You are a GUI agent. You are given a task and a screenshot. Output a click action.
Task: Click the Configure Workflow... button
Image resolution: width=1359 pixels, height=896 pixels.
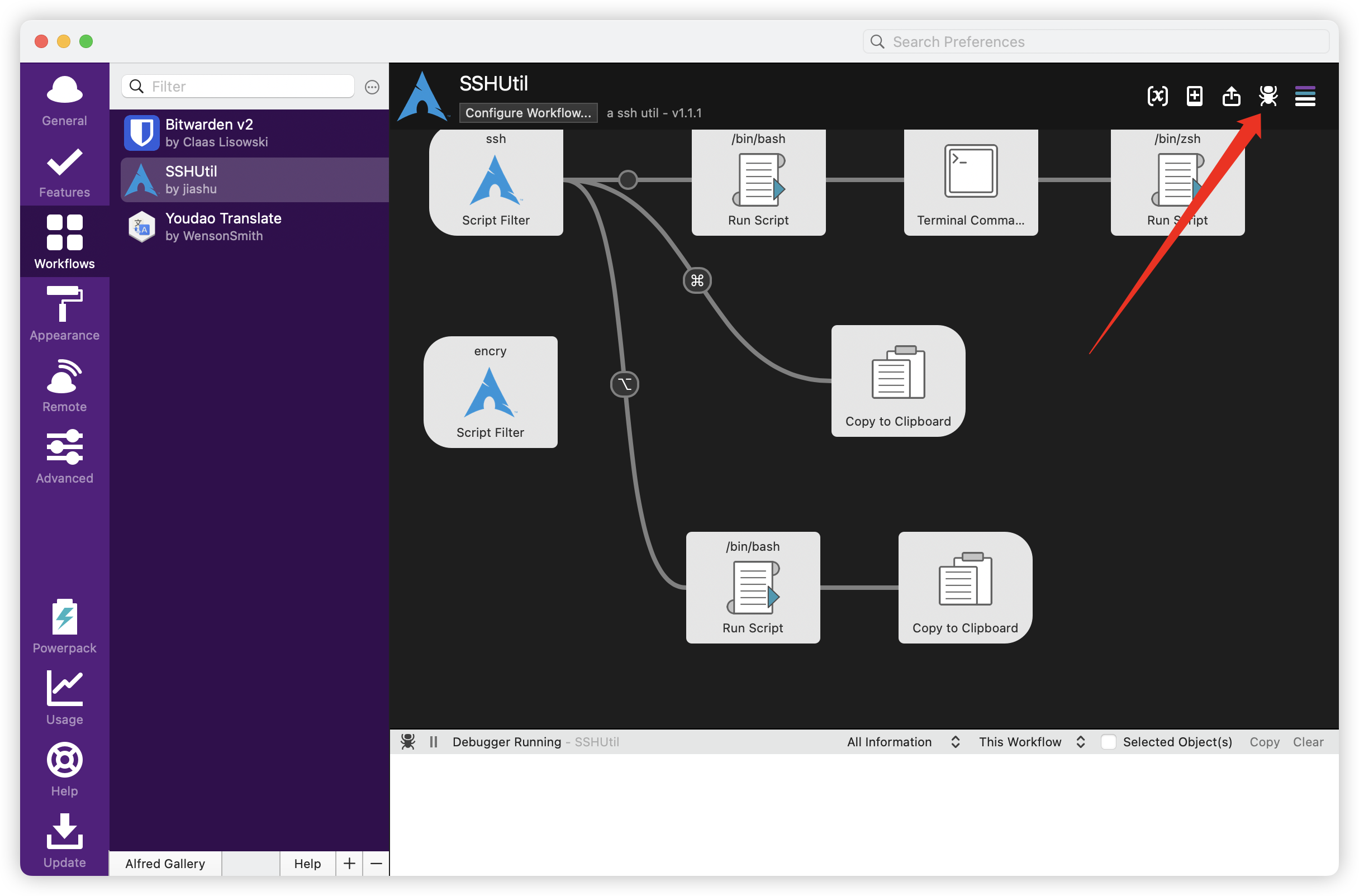point(528,113)
